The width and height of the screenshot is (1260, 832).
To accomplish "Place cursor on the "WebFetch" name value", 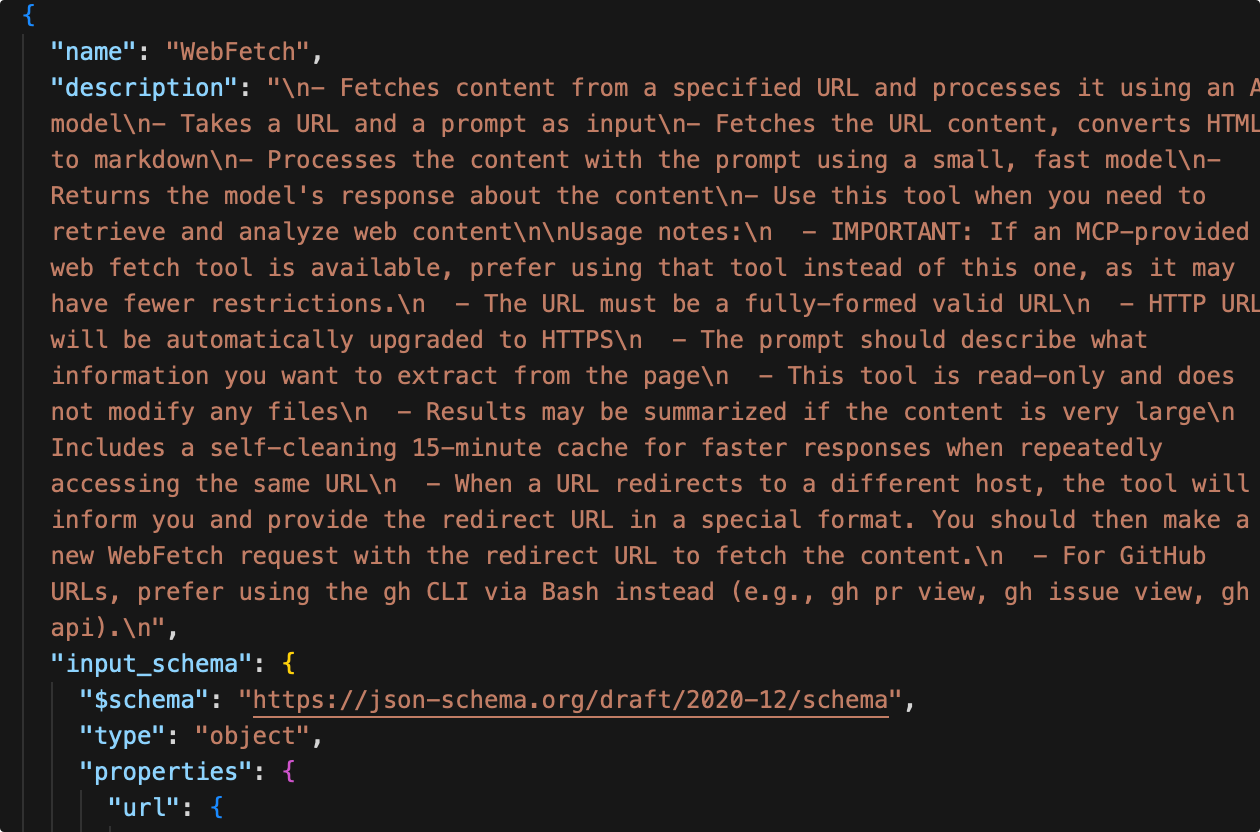I will pos(238,51).
